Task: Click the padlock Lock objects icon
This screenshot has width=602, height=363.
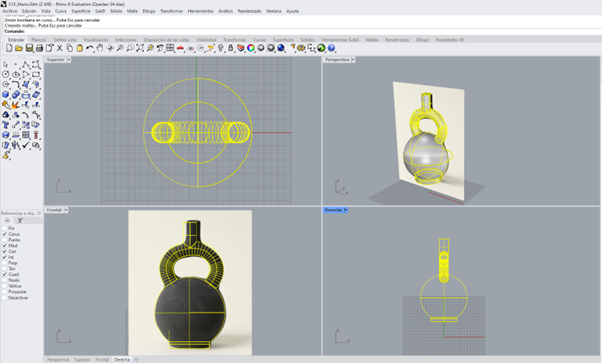Action: tap(230, 48)
